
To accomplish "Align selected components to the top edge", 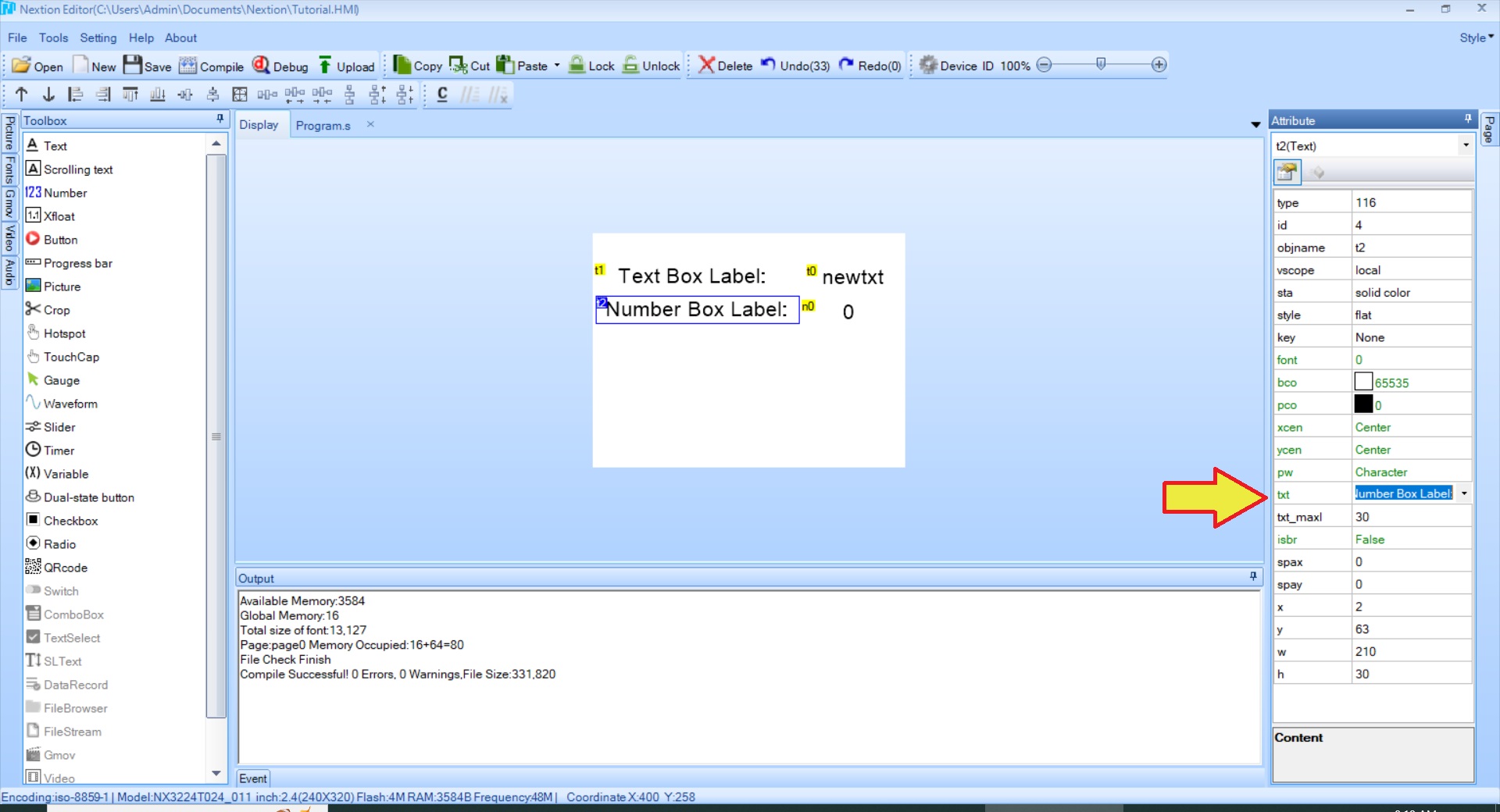I will tap(130, 94).
